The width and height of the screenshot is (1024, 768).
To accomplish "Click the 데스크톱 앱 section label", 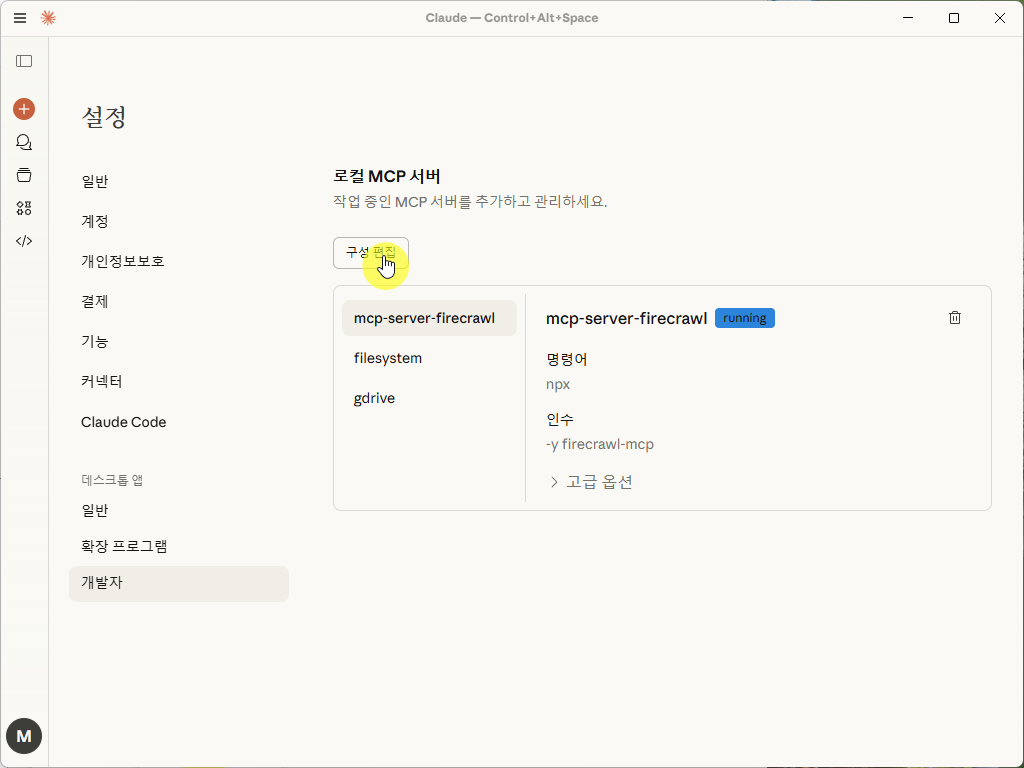I will coord(112,480).
